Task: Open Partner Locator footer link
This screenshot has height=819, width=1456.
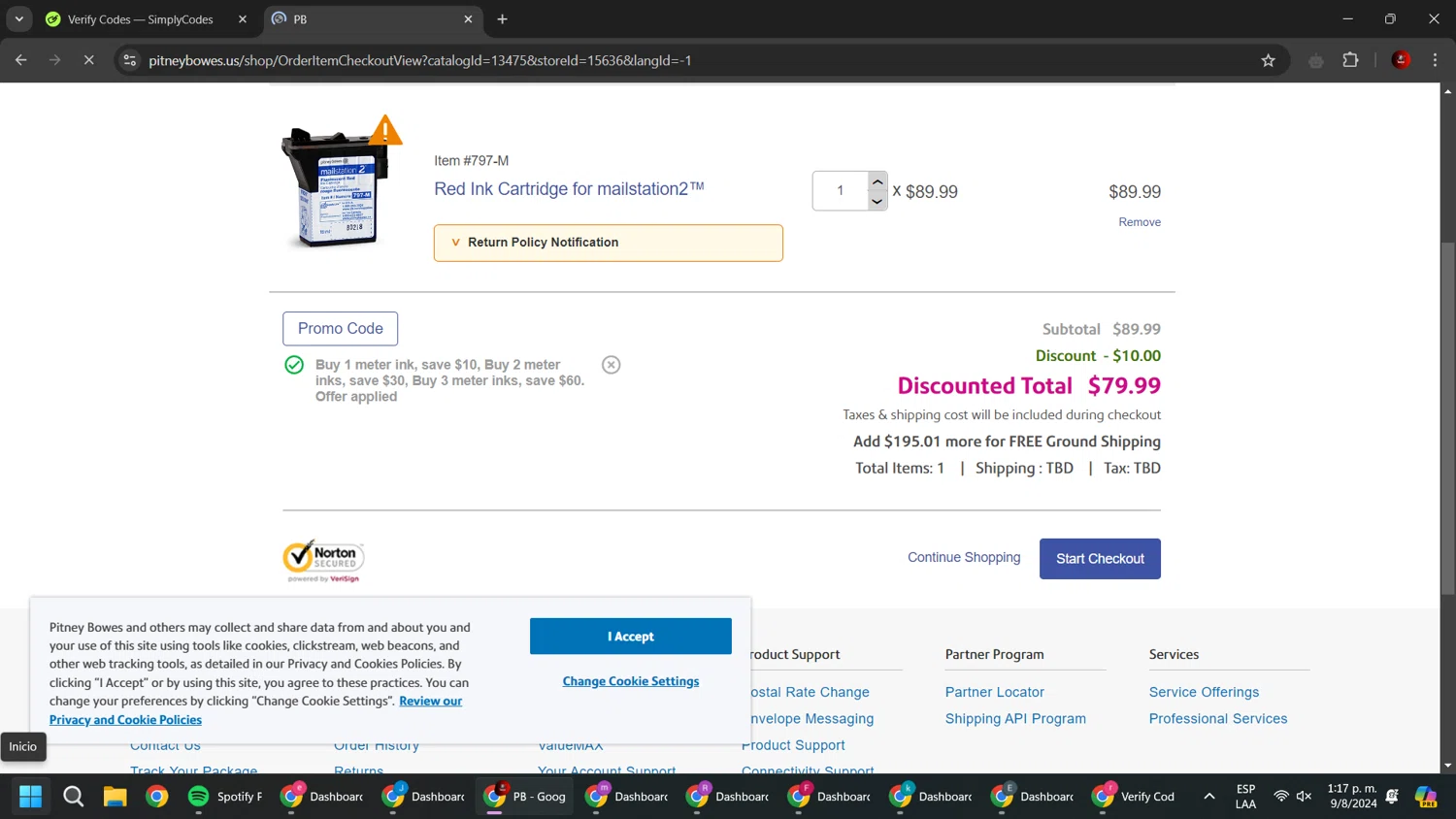Action: coord(995,692)
